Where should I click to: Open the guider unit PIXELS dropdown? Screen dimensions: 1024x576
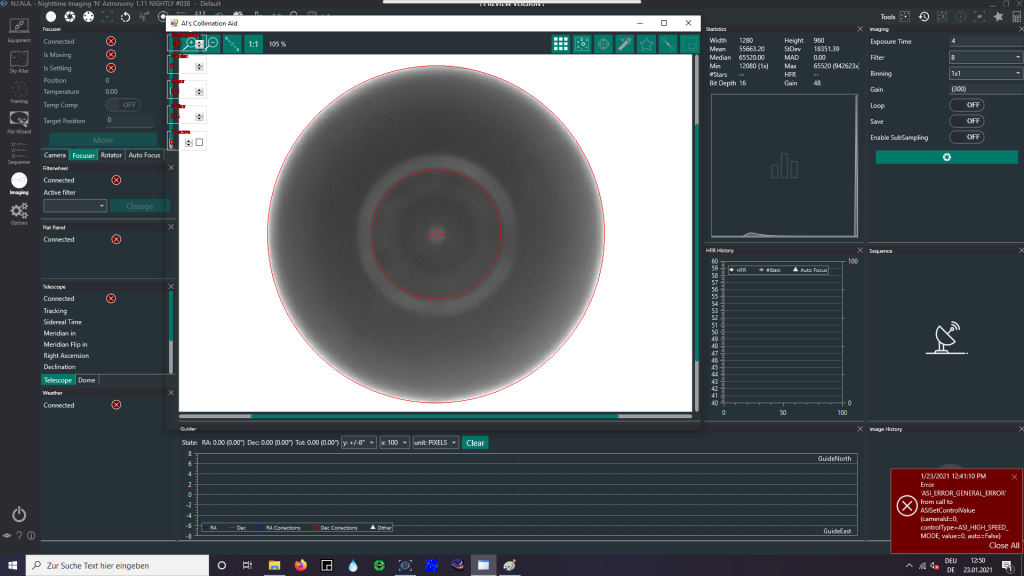pos(436,442)
